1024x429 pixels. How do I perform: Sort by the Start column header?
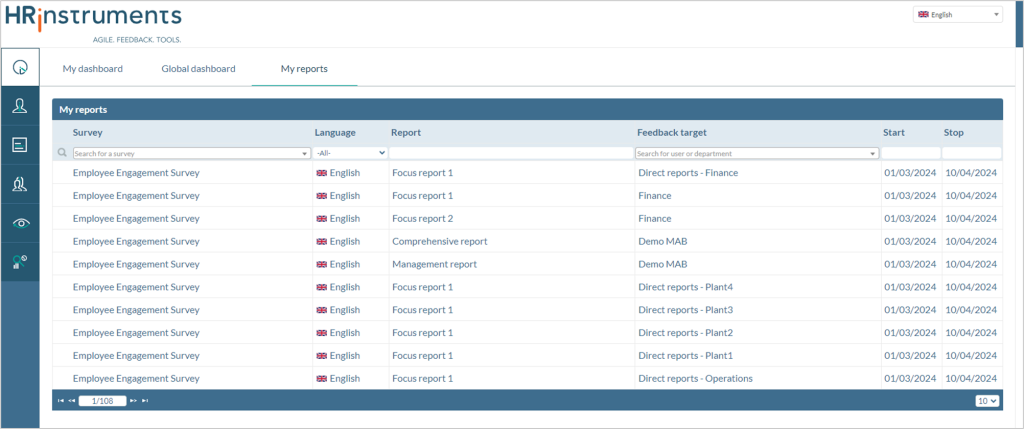point(894,133)
